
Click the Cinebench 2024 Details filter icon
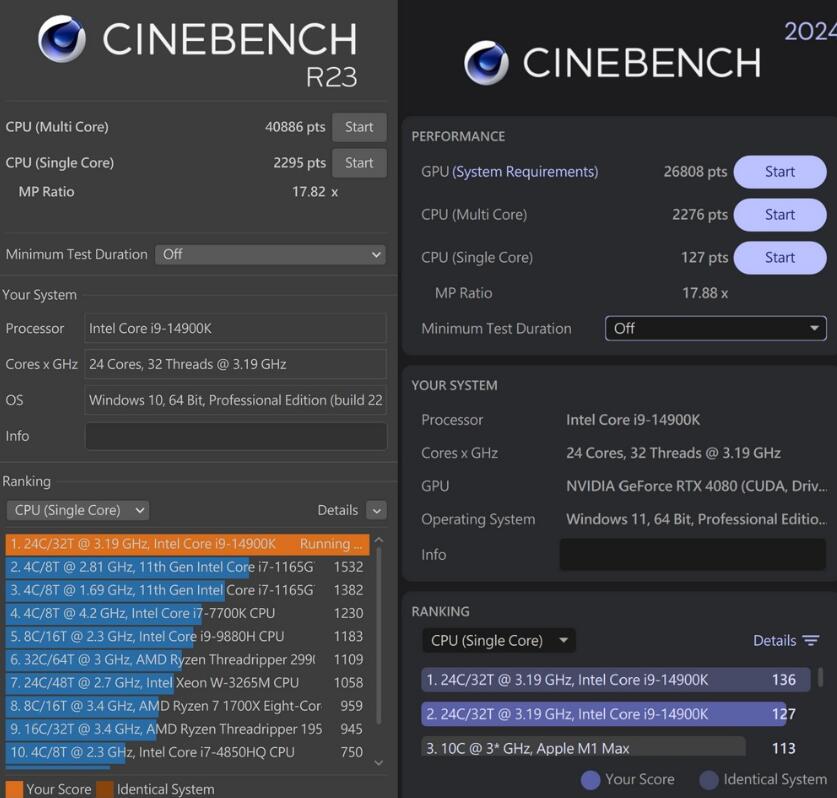click(811, 641)
